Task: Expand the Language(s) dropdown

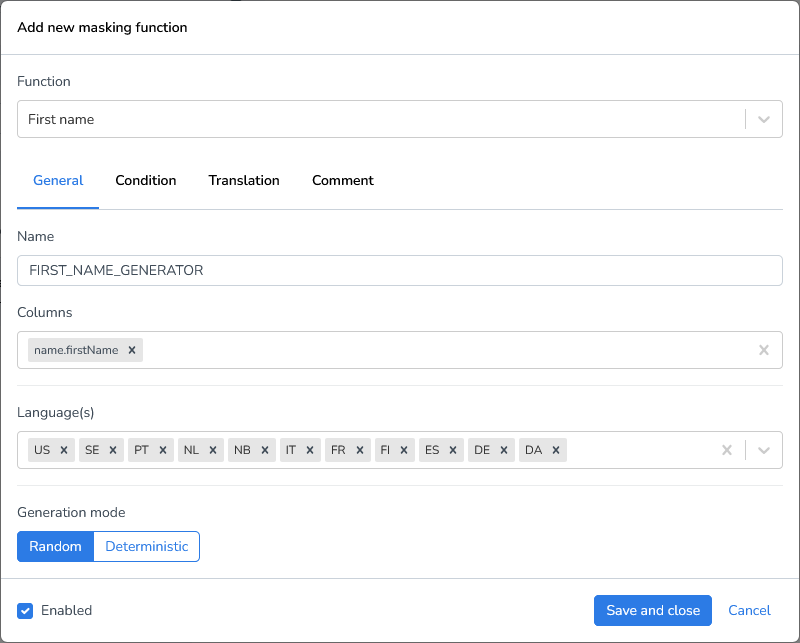Action: point(763,450)
